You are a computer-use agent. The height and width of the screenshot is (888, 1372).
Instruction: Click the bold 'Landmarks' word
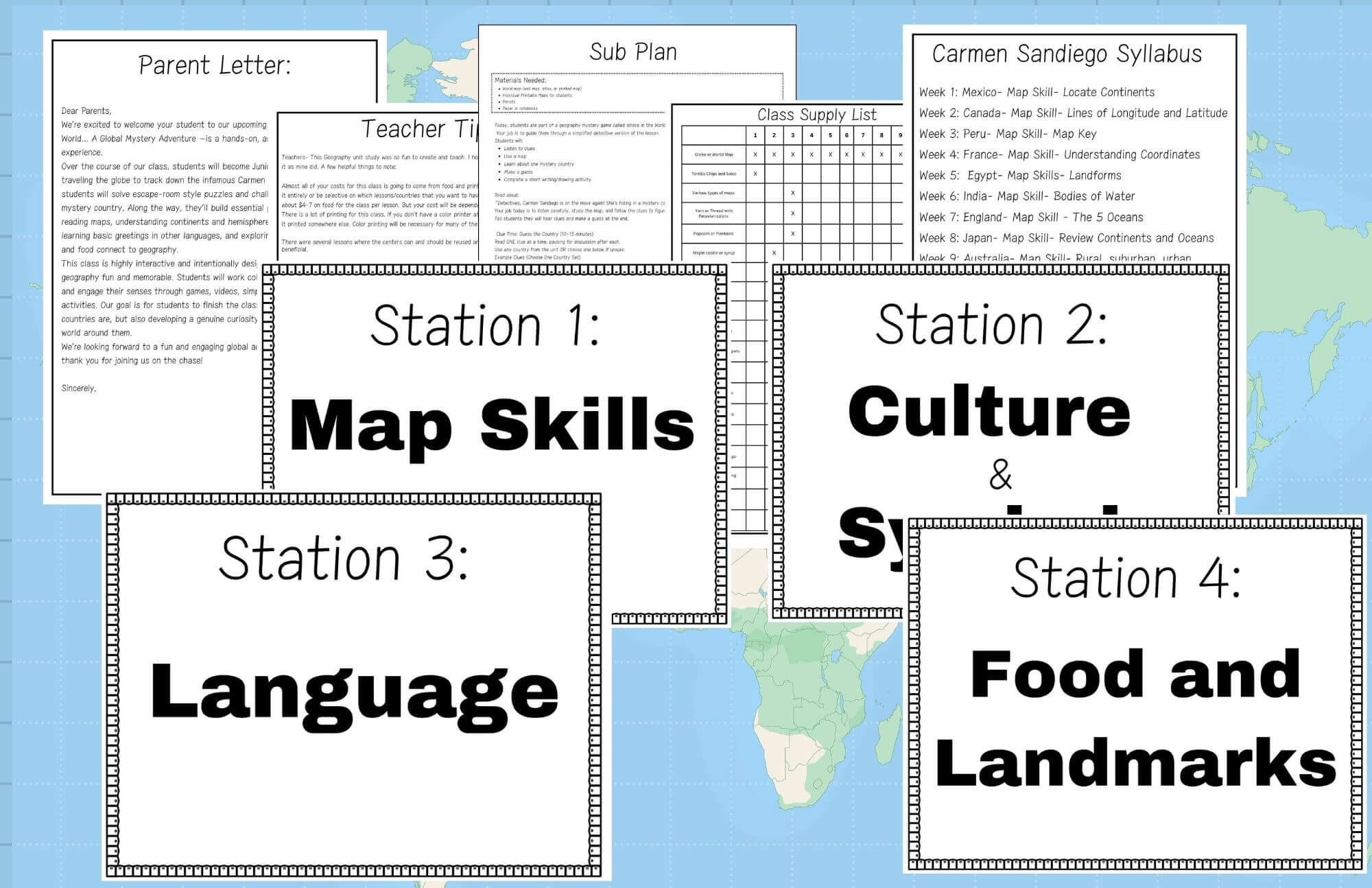(x=1136, y=762)
